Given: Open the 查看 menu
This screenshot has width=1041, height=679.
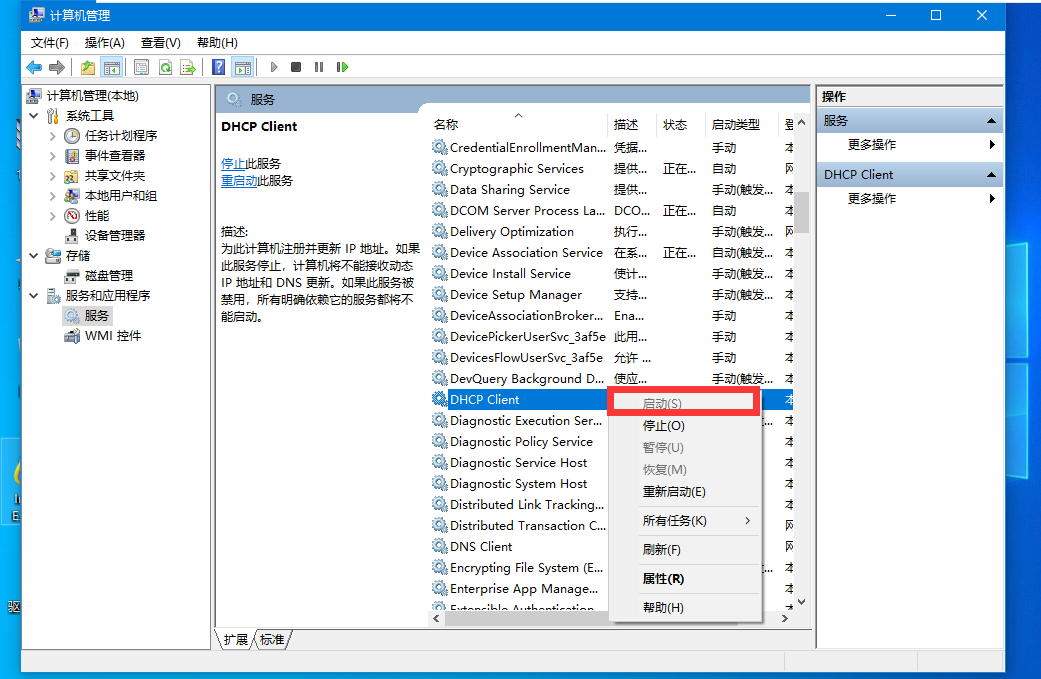Looking at the screenshot, I should coord(159,42).
